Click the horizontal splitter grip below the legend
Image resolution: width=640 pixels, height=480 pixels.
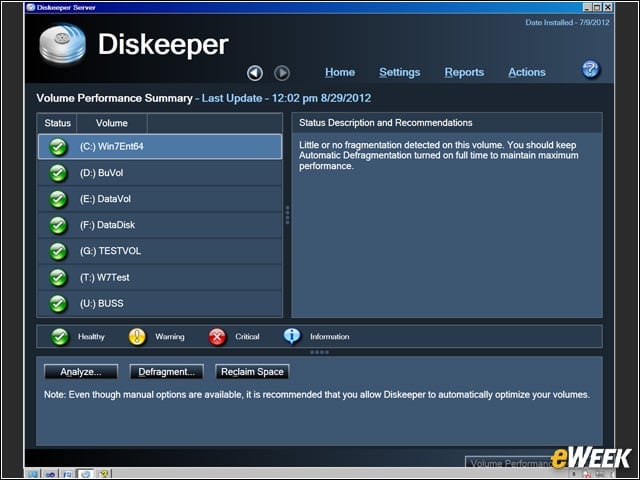319,352
